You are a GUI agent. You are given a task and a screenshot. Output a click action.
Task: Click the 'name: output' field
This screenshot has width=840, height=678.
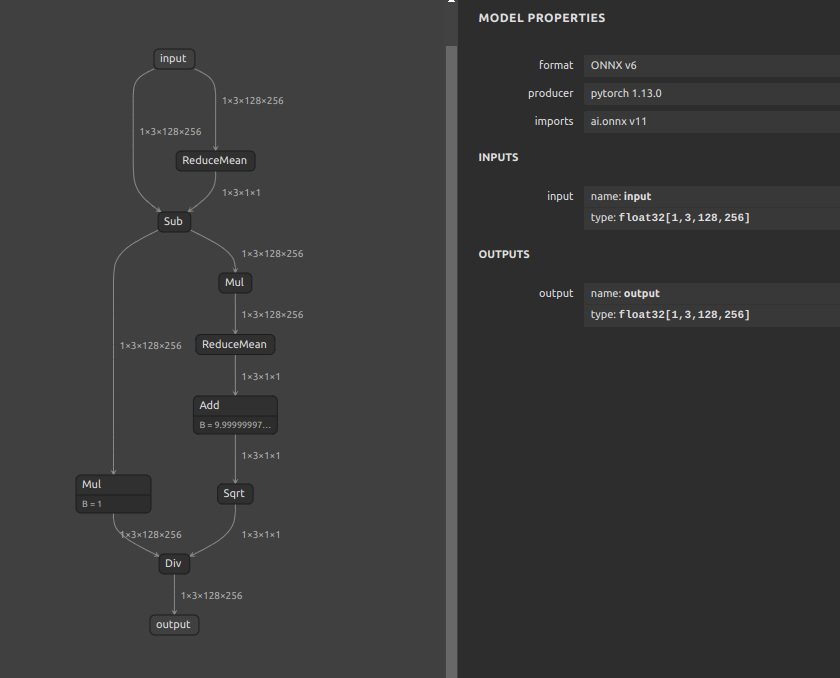(712, 293)
